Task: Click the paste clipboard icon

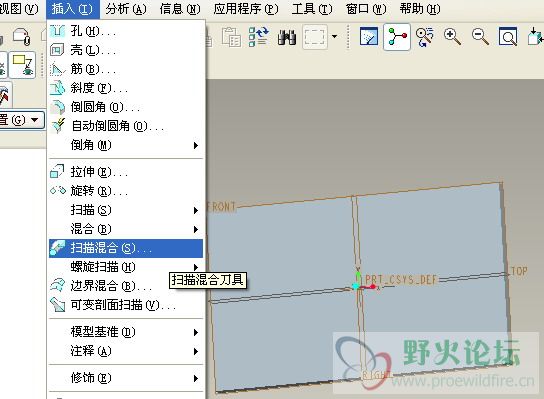Action: 231,37
